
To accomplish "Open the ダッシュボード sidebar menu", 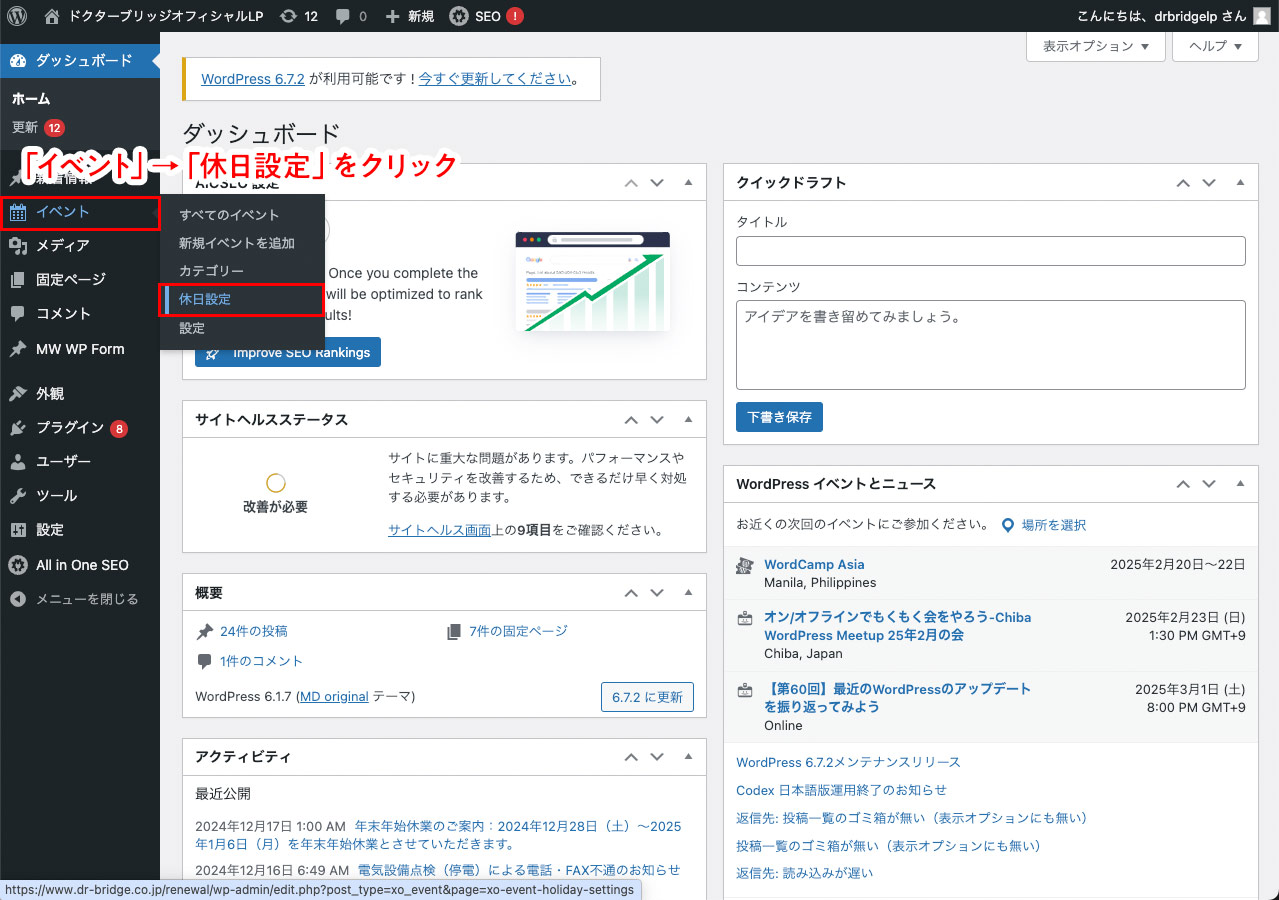I will [x=80, y=60].
